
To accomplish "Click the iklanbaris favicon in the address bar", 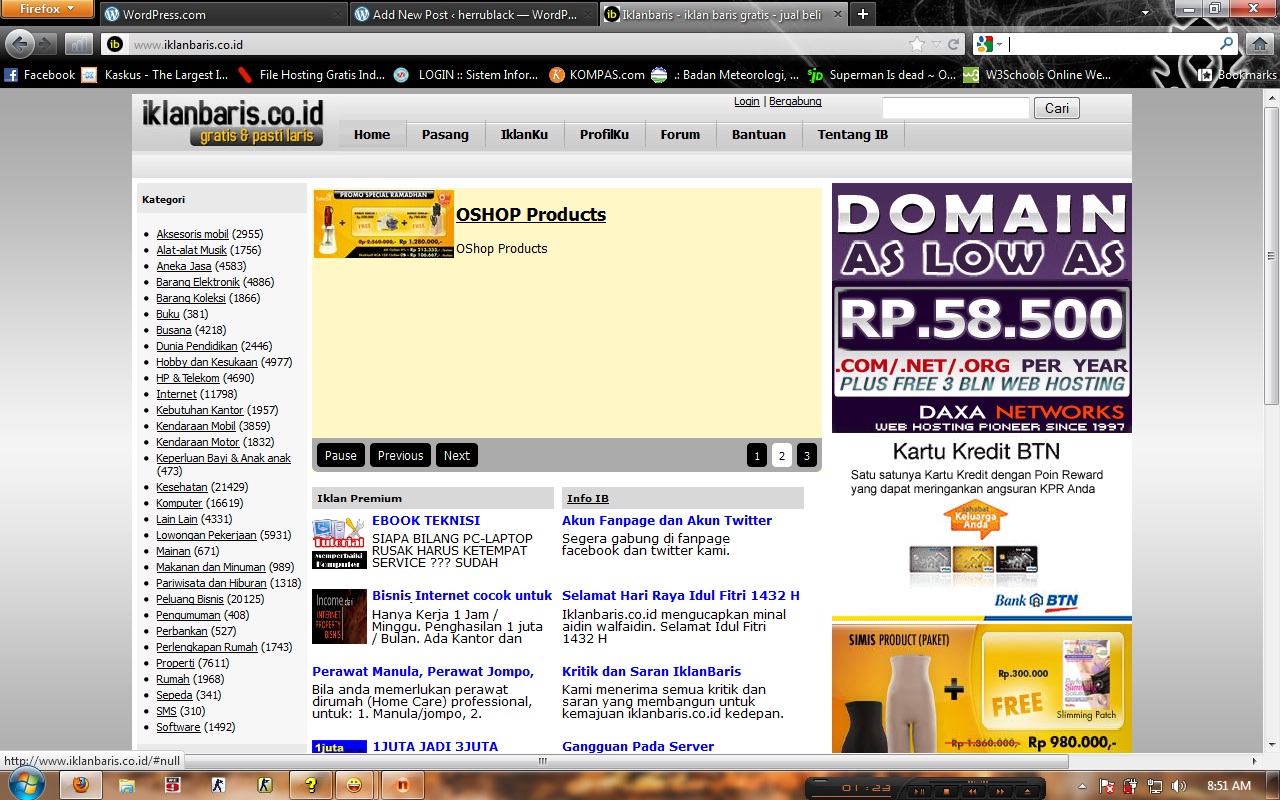I will [113, 44].
